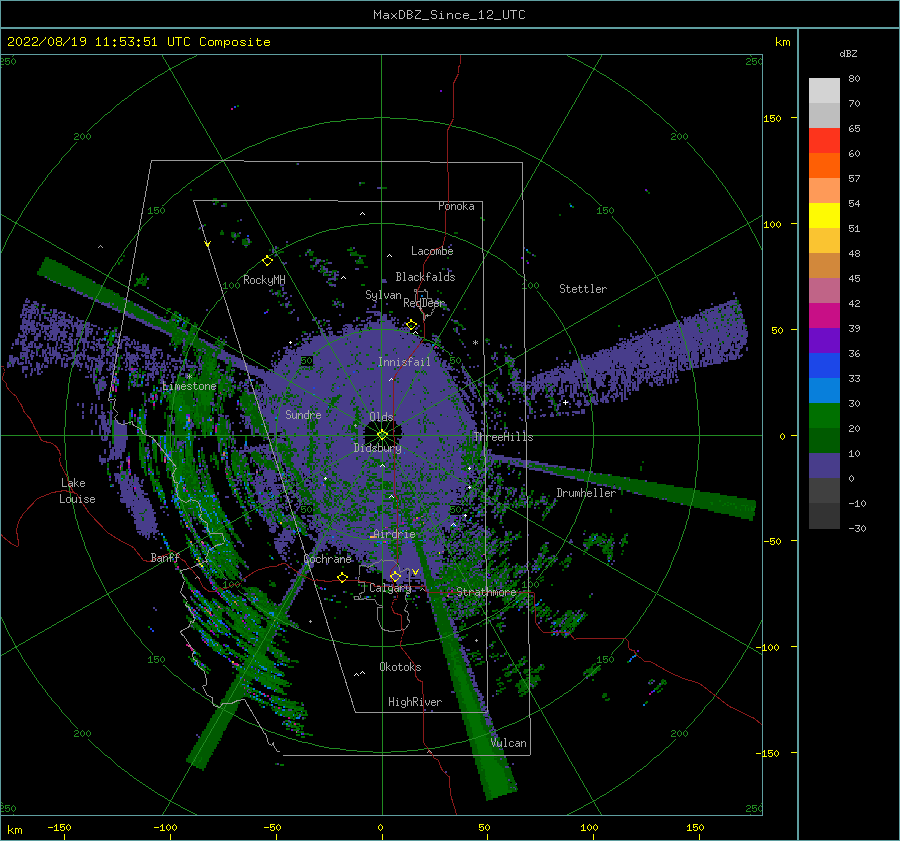The image size is (900, 841).
Task: Click the Banff label
Action: click(165, 557)
